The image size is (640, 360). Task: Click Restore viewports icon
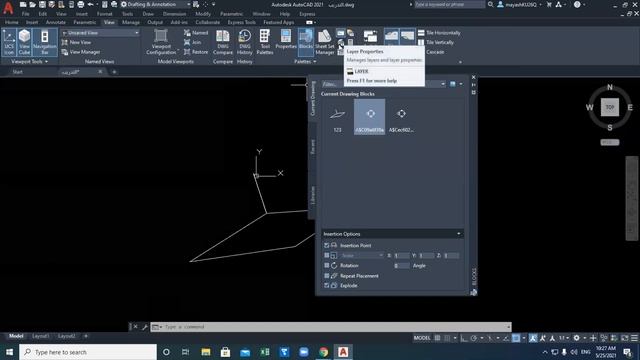[x=187, y=52]
